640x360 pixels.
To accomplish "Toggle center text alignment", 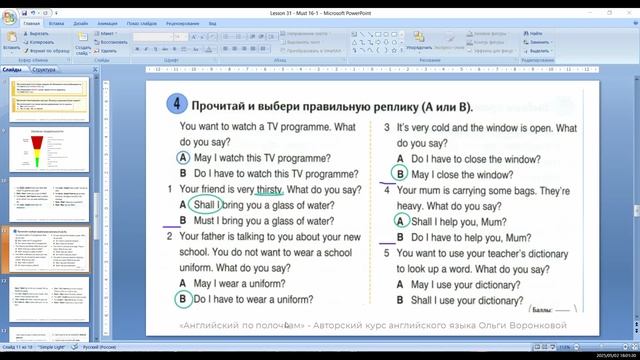I will pyautogui.click(x=234, y=49).
